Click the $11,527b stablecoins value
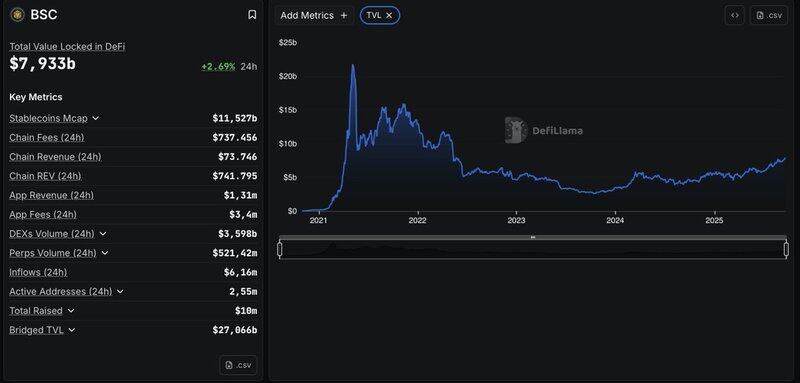The width and height of the screenshot is (800, 383). (x=235, y=118)
